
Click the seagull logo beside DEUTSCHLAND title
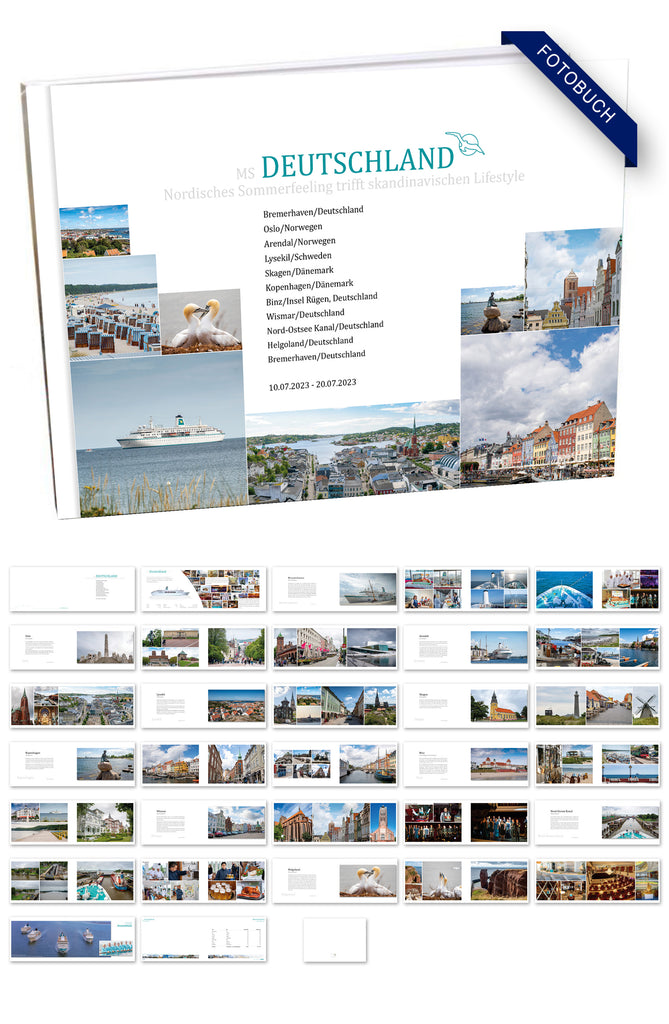pos(466,143)
